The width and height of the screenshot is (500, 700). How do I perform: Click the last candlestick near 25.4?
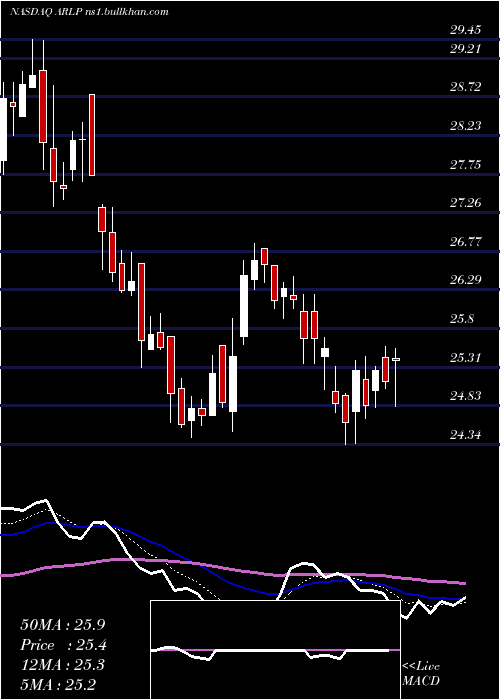[x=396, y=377]
